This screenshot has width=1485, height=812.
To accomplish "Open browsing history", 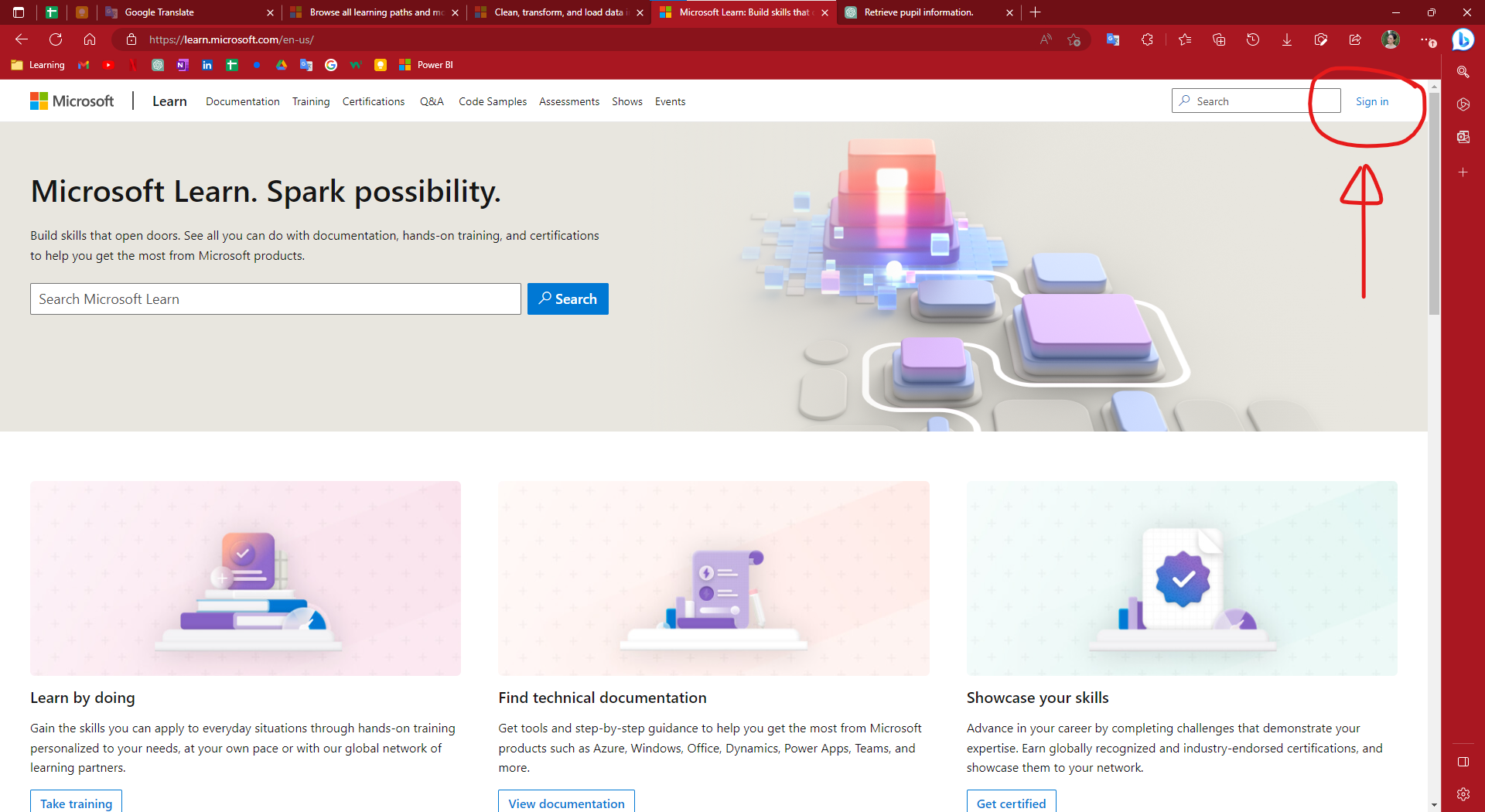I will pos(1252,39).
